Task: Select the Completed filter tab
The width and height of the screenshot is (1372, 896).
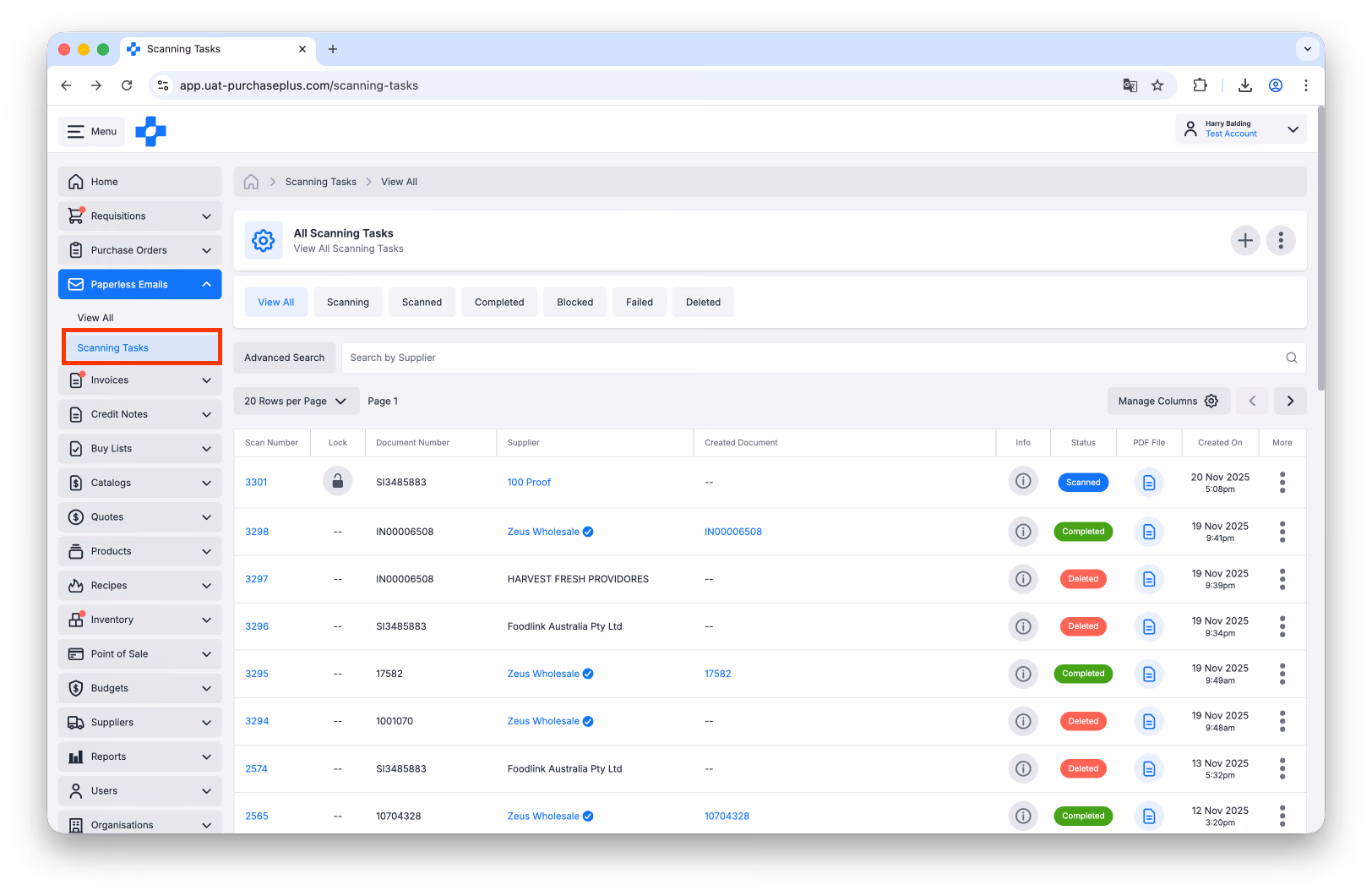Action: coord(499,303)
